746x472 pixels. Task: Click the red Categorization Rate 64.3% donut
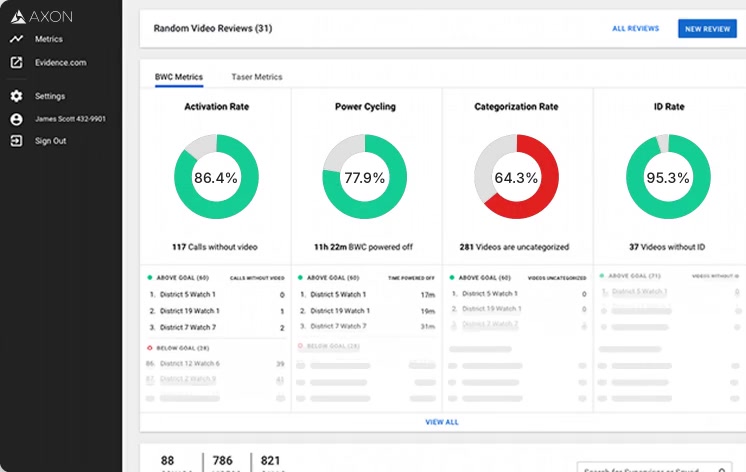tap(516, 177)
